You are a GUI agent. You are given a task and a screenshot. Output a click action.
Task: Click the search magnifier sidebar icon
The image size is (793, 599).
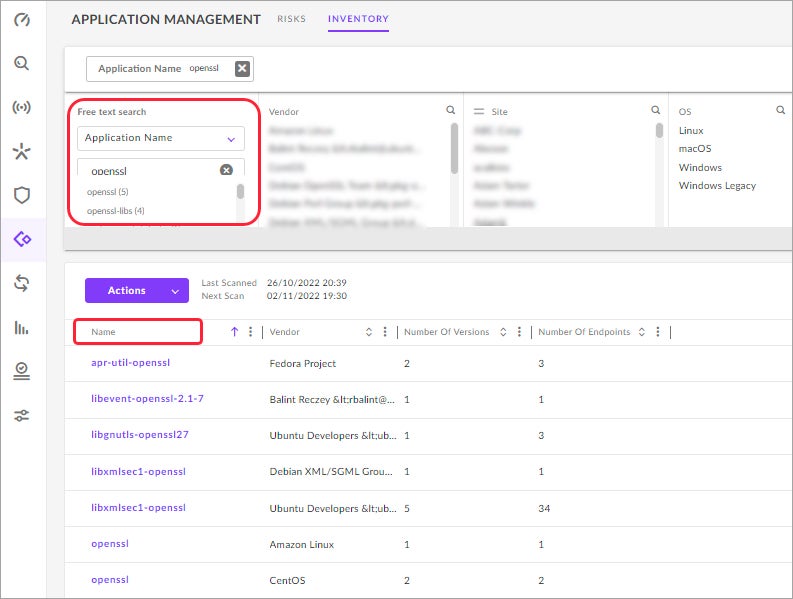point(21,64)
